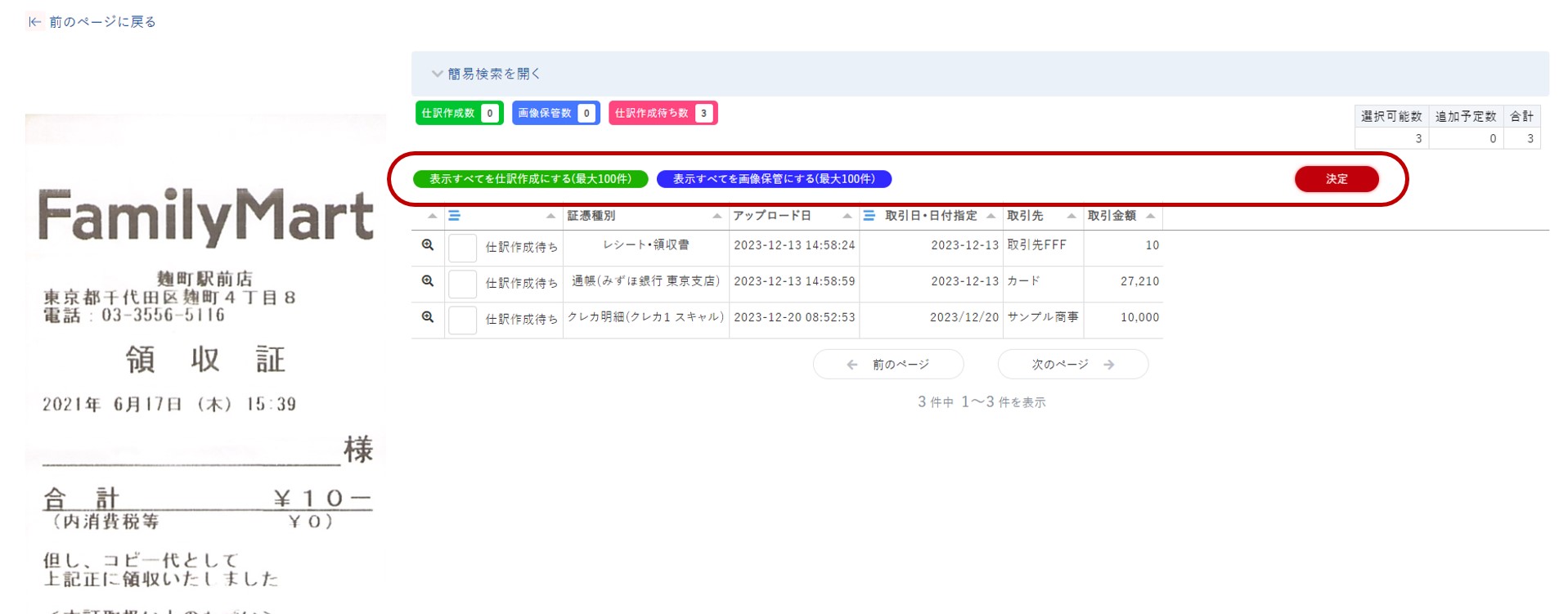Check the box for the クレカ明細 row

click(x=462, y=320)
